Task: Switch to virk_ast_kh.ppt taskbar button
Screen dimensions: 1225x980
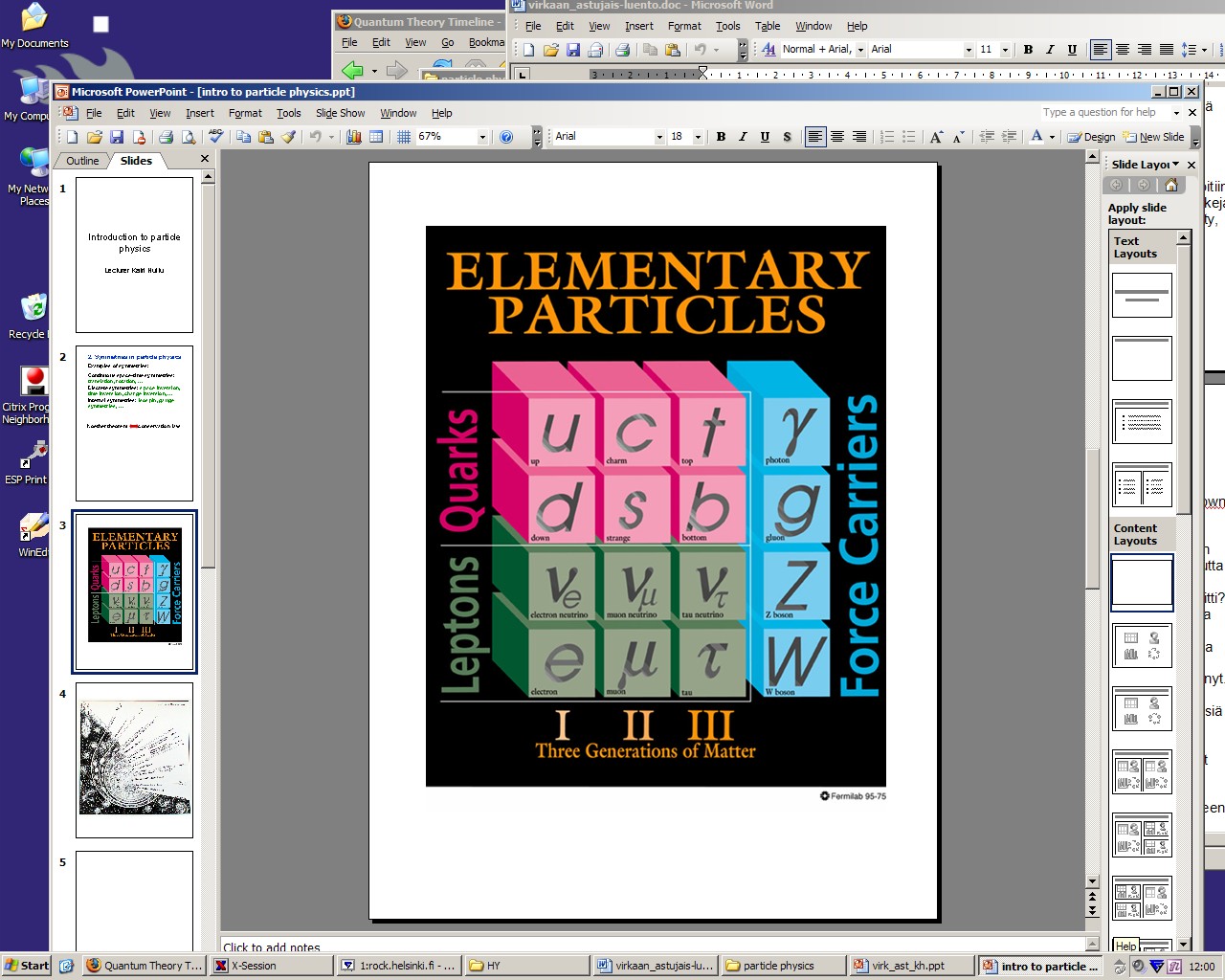Action: (911, 966)
